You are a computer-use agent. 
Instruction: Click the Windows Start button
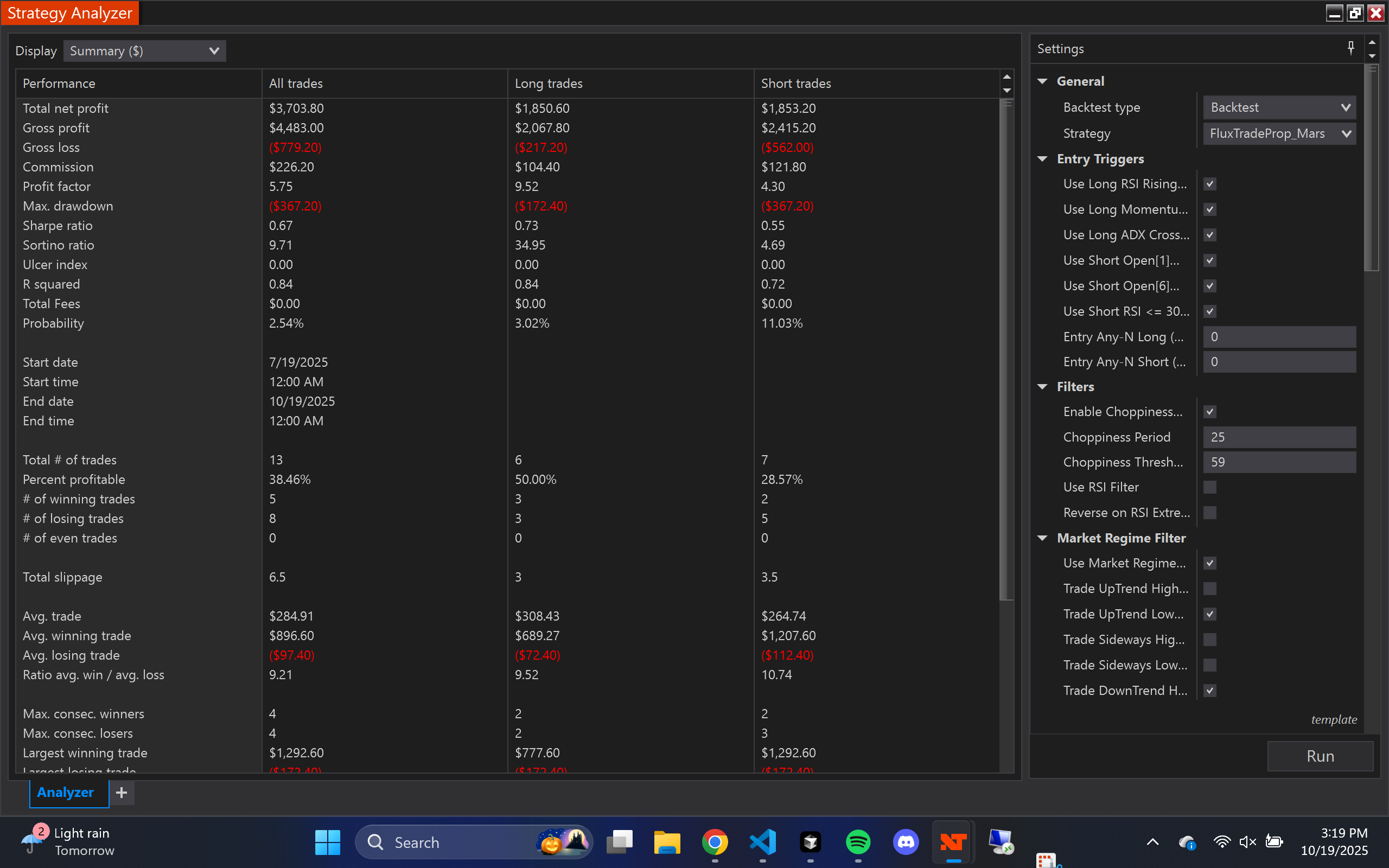click(x=327, y=841)
